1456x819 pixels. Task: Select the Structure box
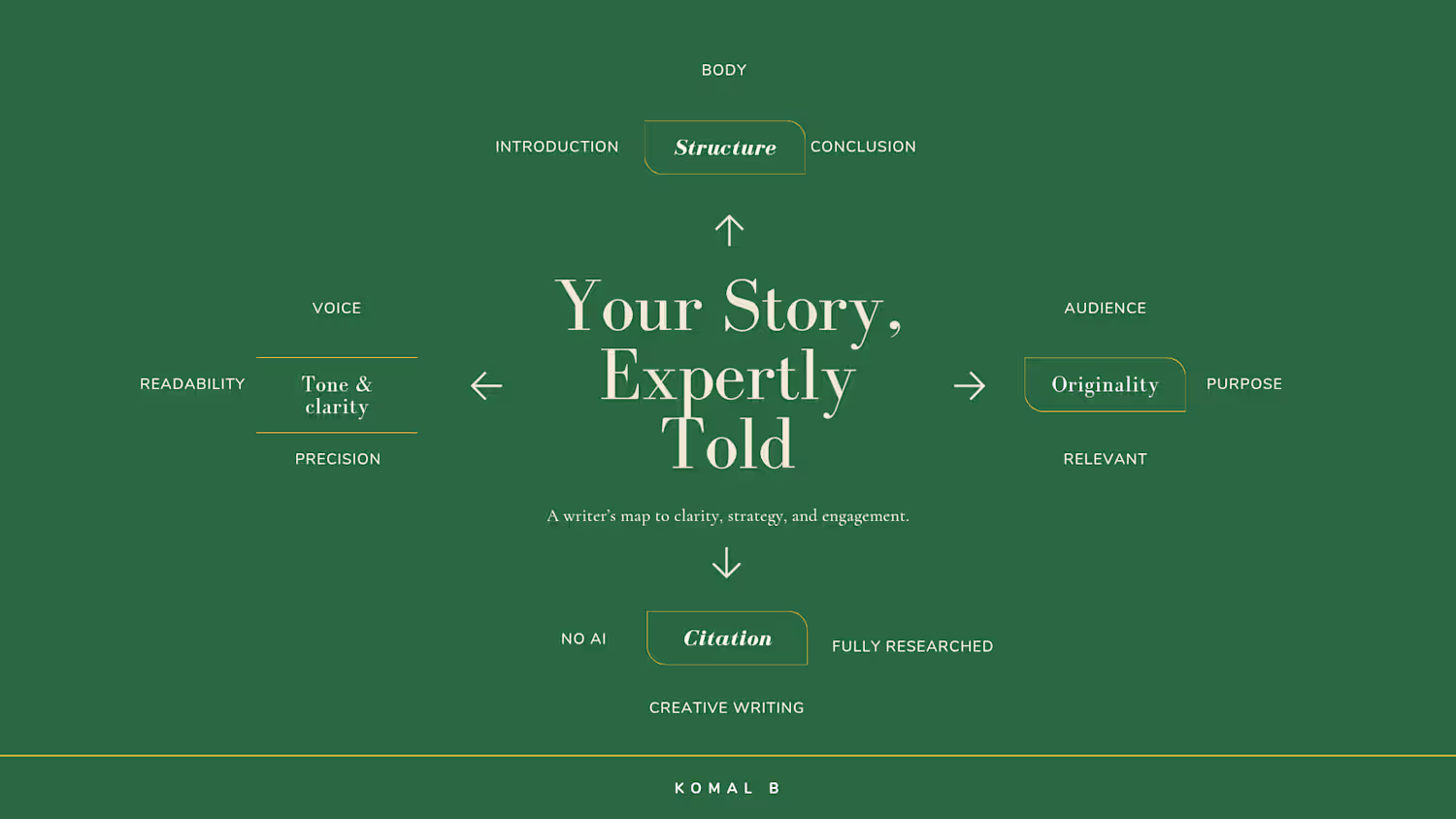tap(725, 147)
